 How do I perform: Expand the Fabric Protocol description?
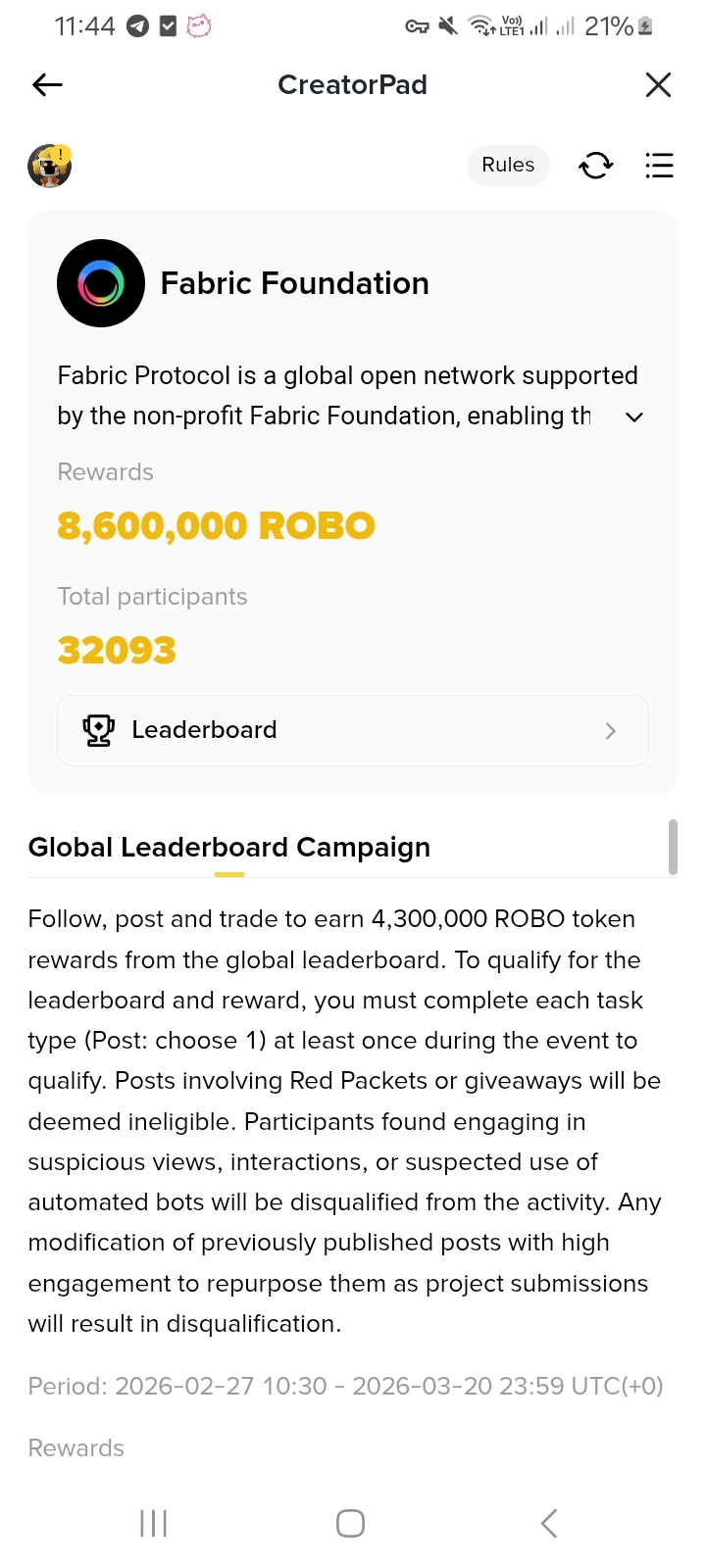click(634, 417)
